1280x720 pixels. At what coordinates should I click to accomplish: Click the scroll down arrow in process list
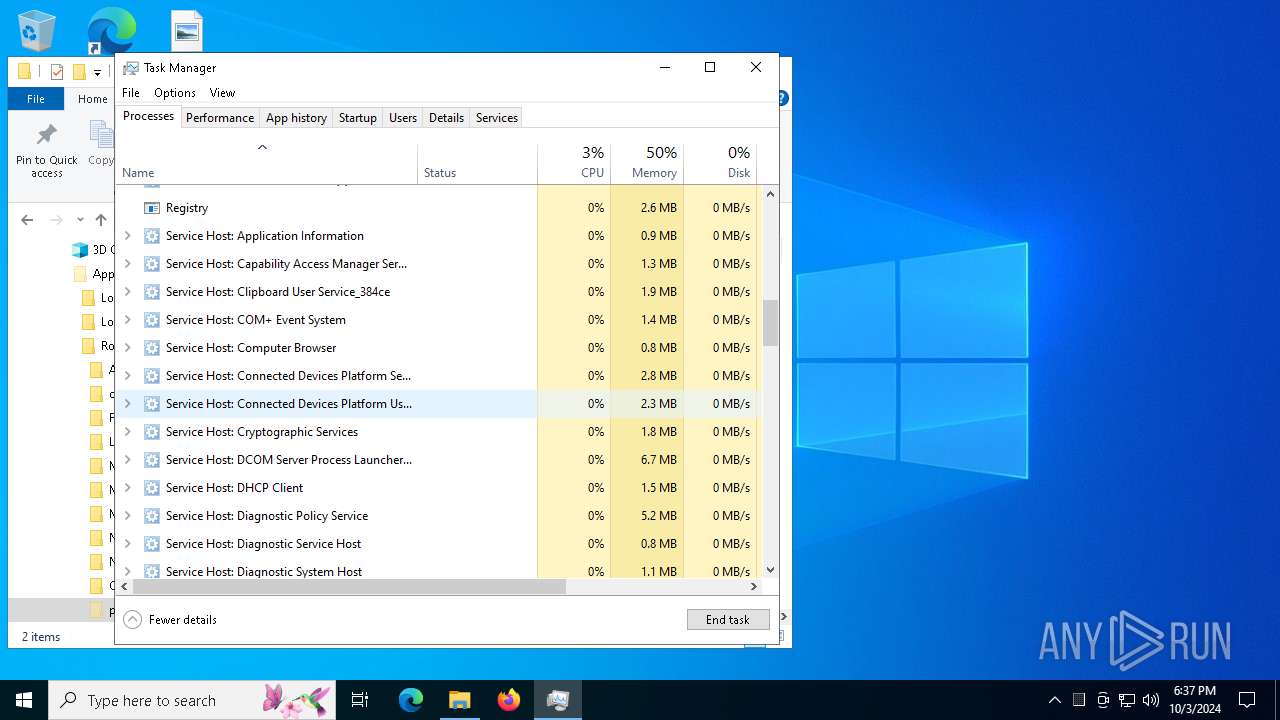771,570
